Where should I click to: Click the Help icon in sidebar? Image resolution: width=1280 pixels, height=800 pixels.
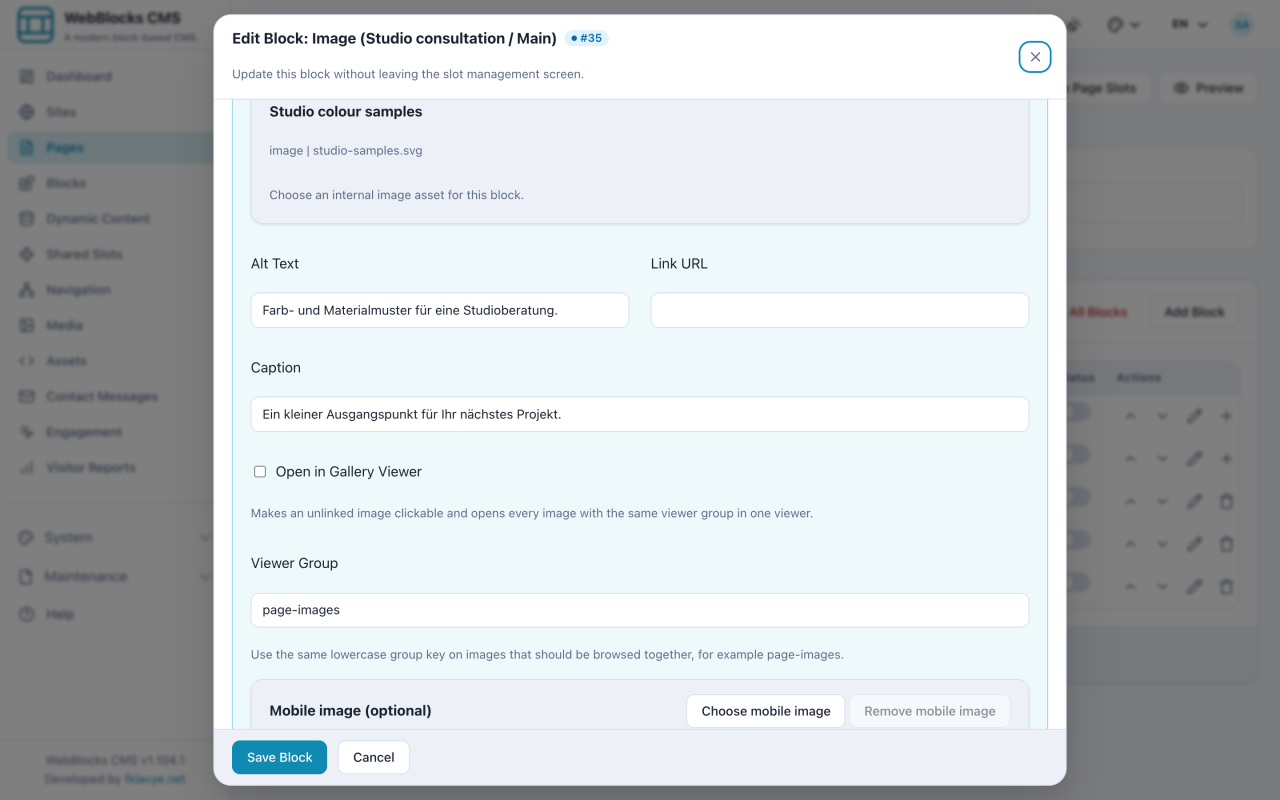(x=27, y=614)
